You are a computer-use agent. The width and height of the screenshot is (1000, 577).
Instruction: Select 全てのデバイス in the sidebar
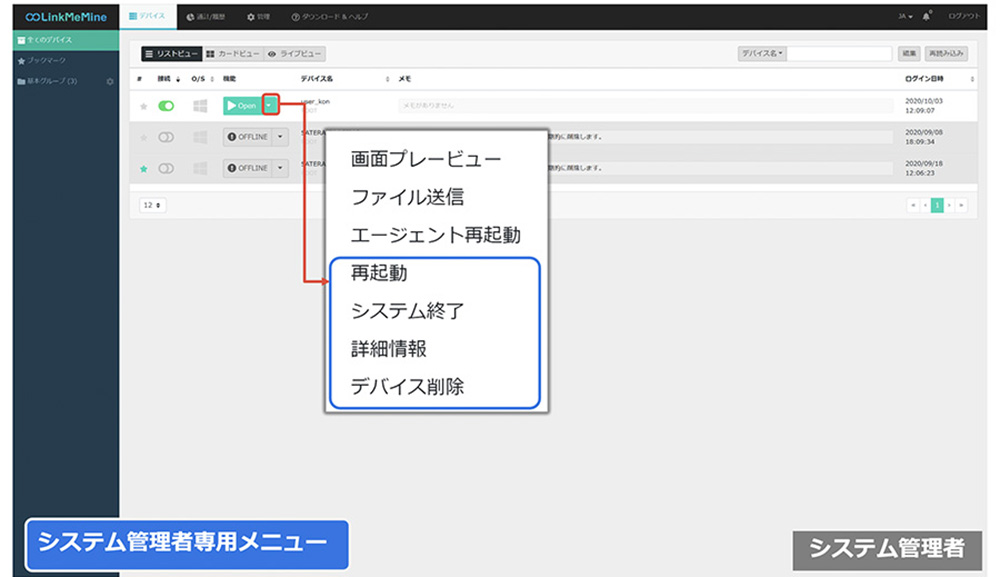66,40
